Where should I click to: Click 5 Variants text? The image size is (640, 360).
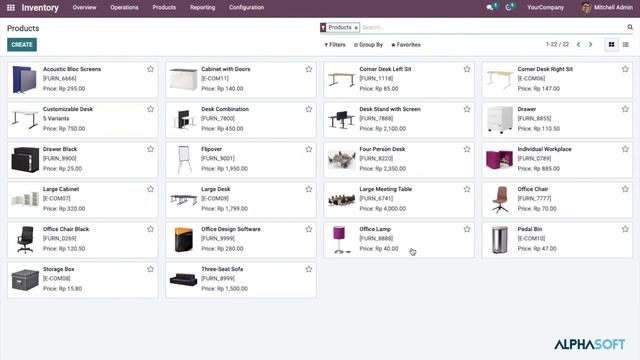[56, 118]
